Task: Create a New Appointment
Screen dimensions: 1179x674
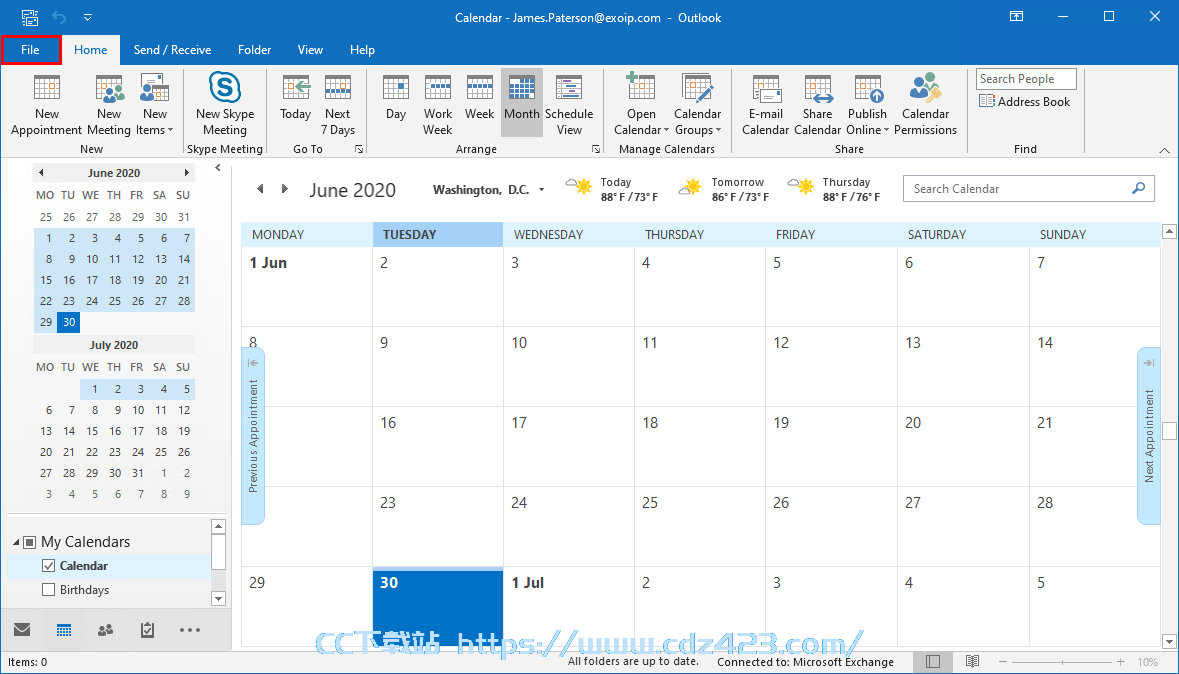Action: pos(47,105)
